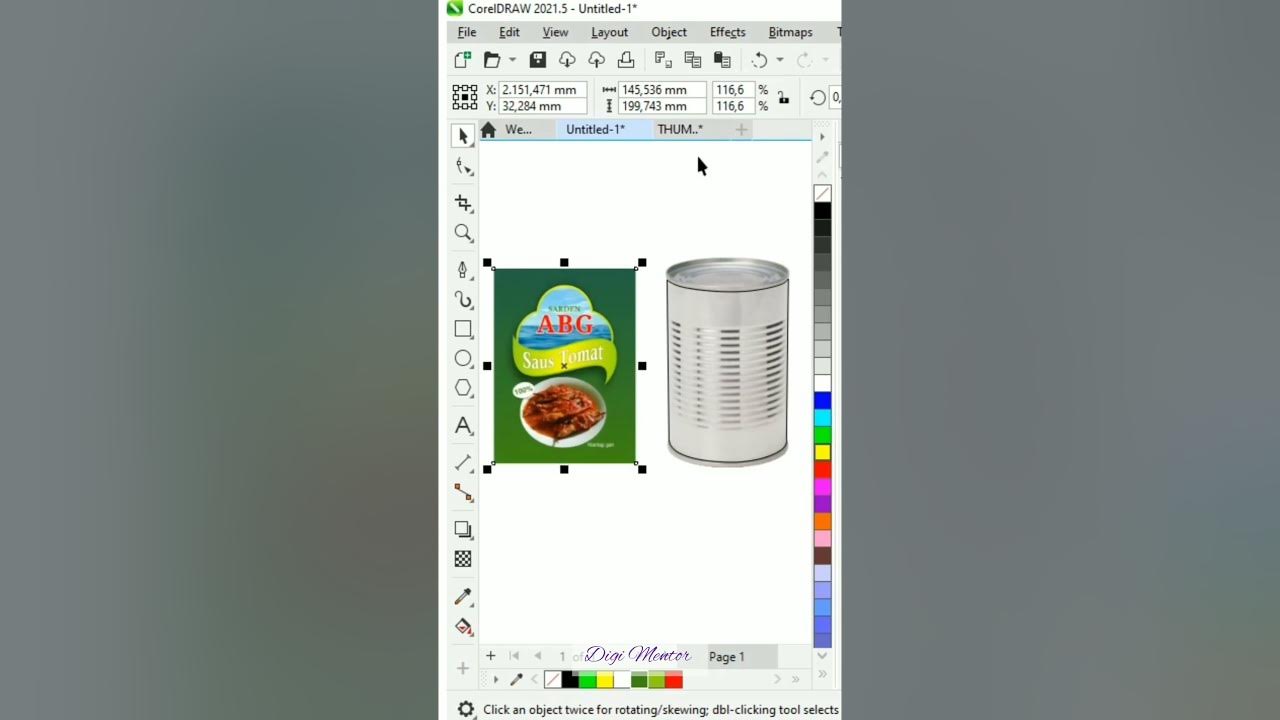
Task: Select the Connector tool
Action: tap(463, 492)
